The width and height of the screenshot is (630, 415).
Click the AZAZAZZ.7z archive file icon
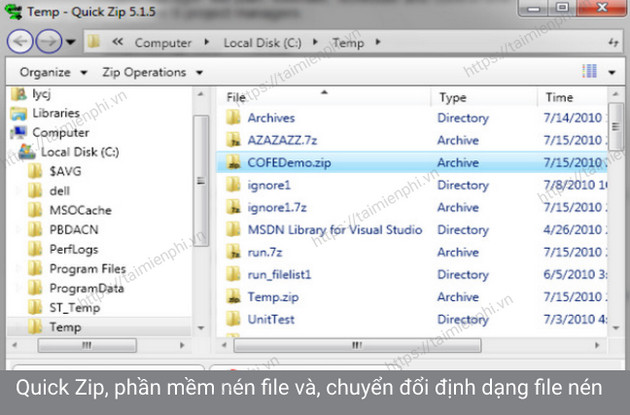pos(232,140)
